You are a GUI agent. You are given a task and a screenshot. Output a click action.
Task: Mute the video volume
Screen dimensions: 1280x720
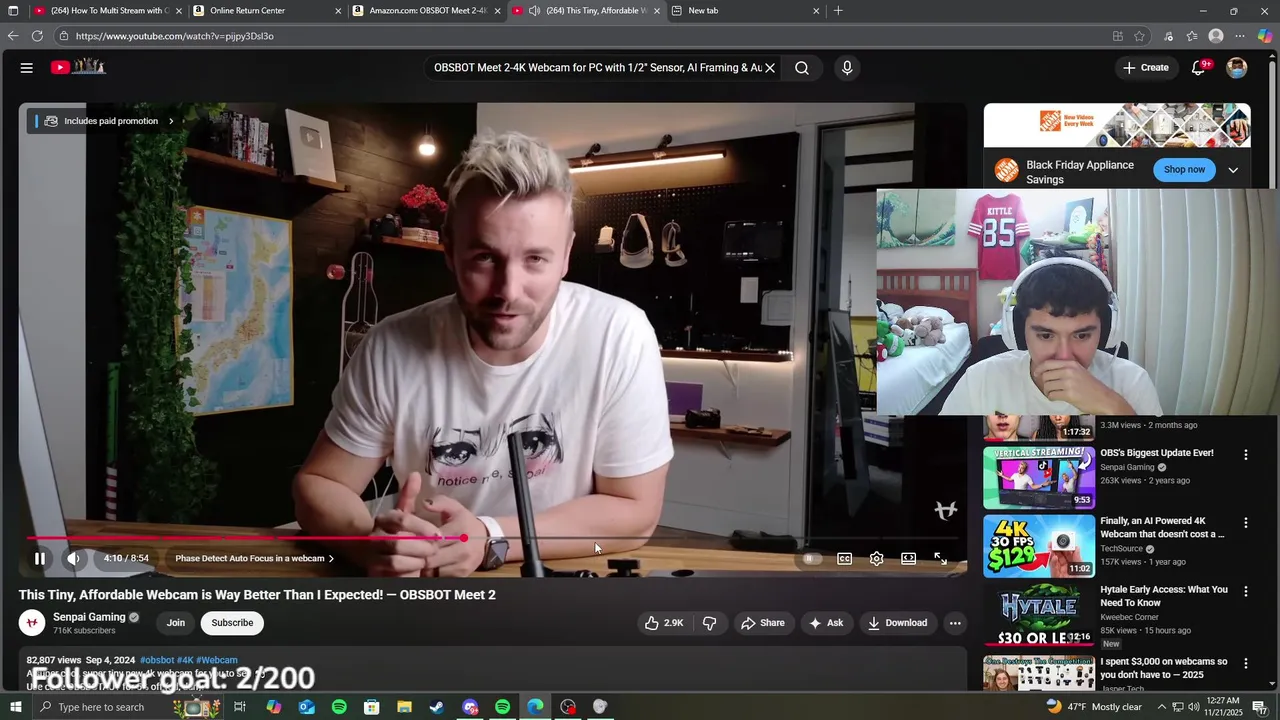(x=73, y=559)
